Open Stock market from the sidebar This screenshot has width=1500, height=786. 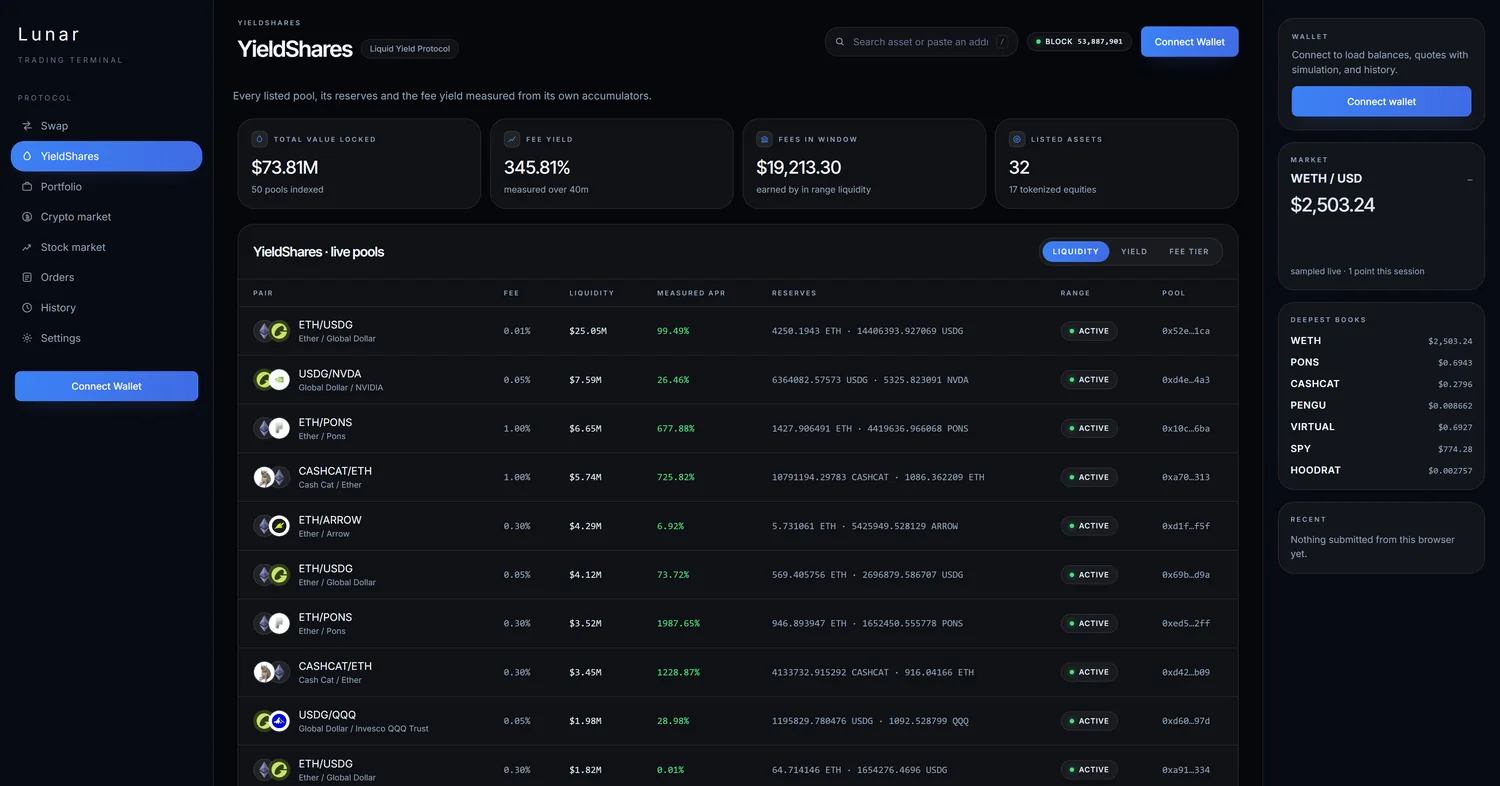click(106, 247)
